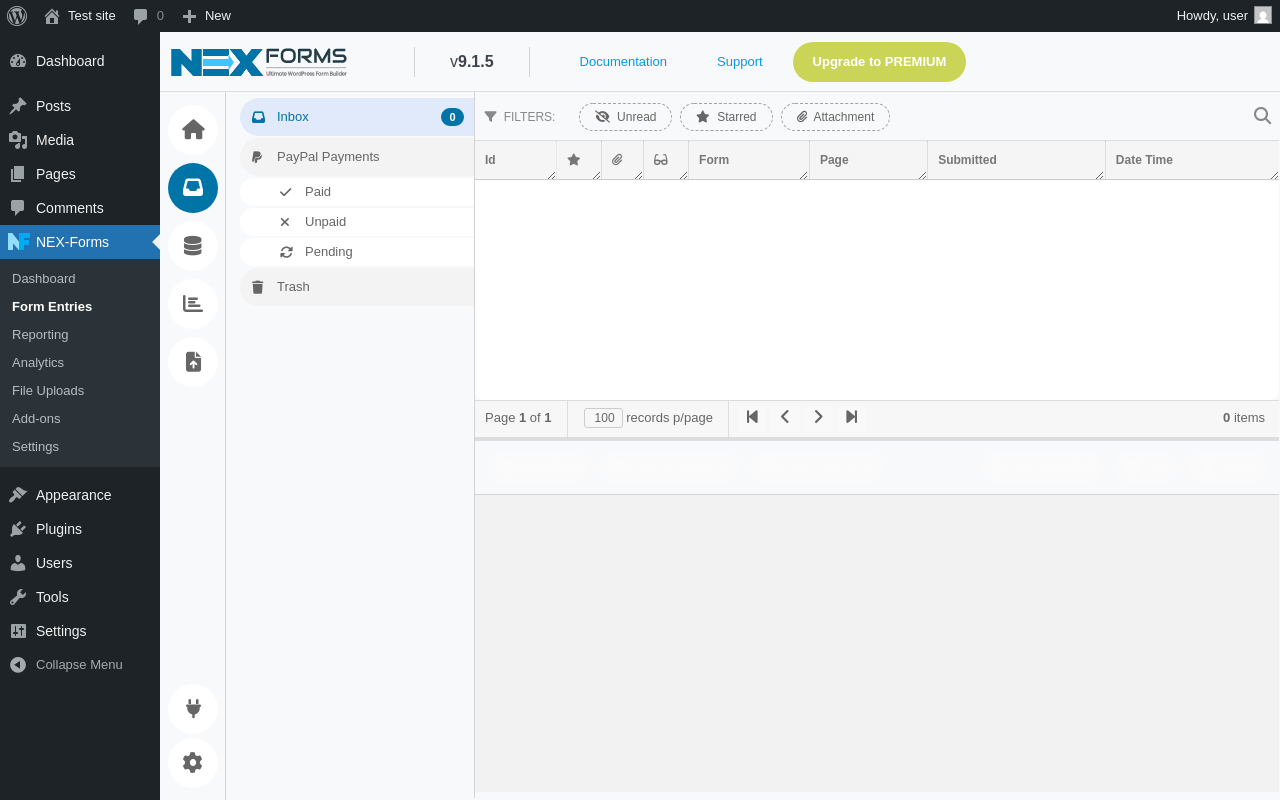Show Paid payments
1280x800 pixels.
(x=357, y=192)
